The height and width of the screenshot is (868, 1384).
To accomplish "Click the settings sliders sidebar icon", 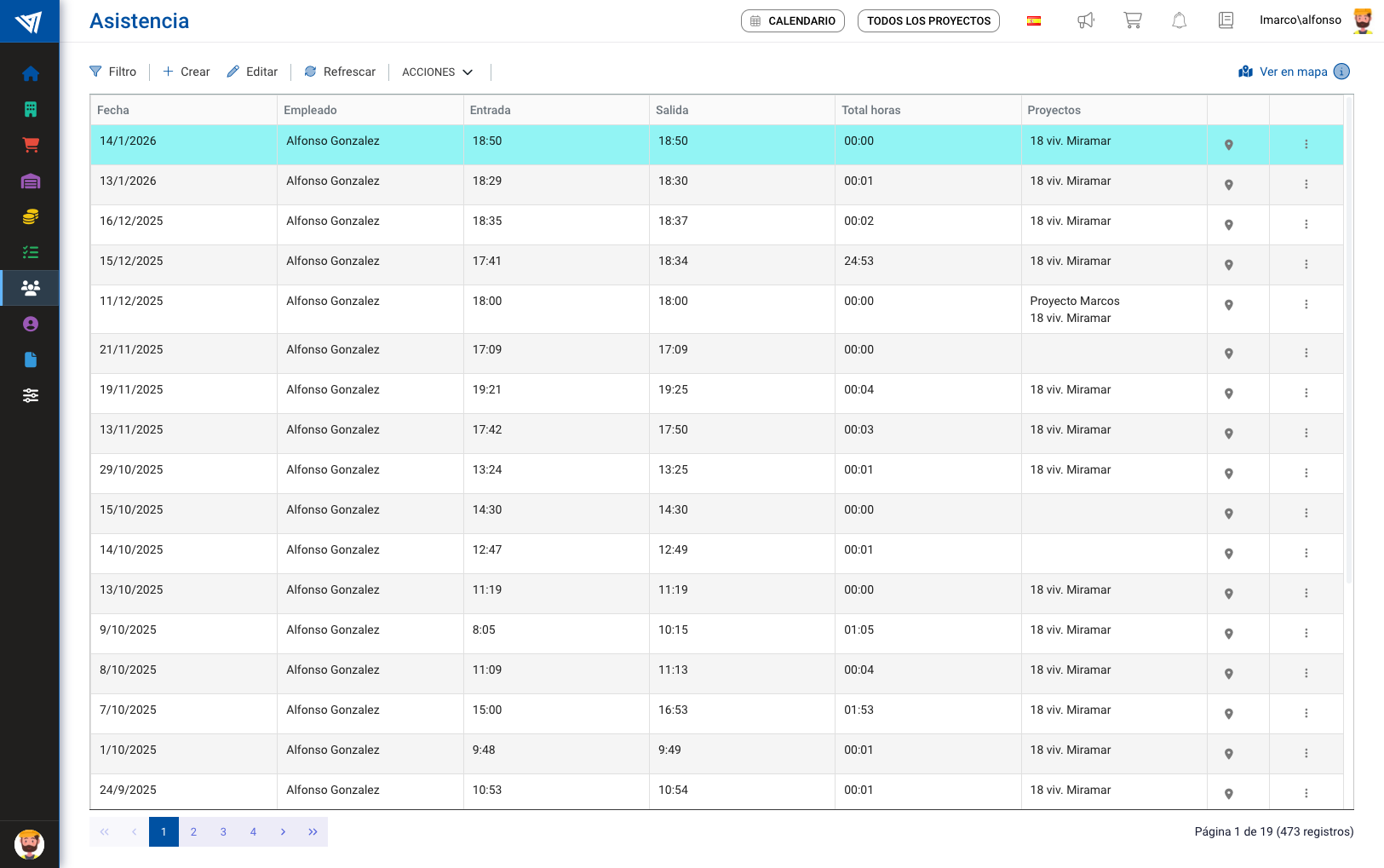I will (x=31, y=395).
